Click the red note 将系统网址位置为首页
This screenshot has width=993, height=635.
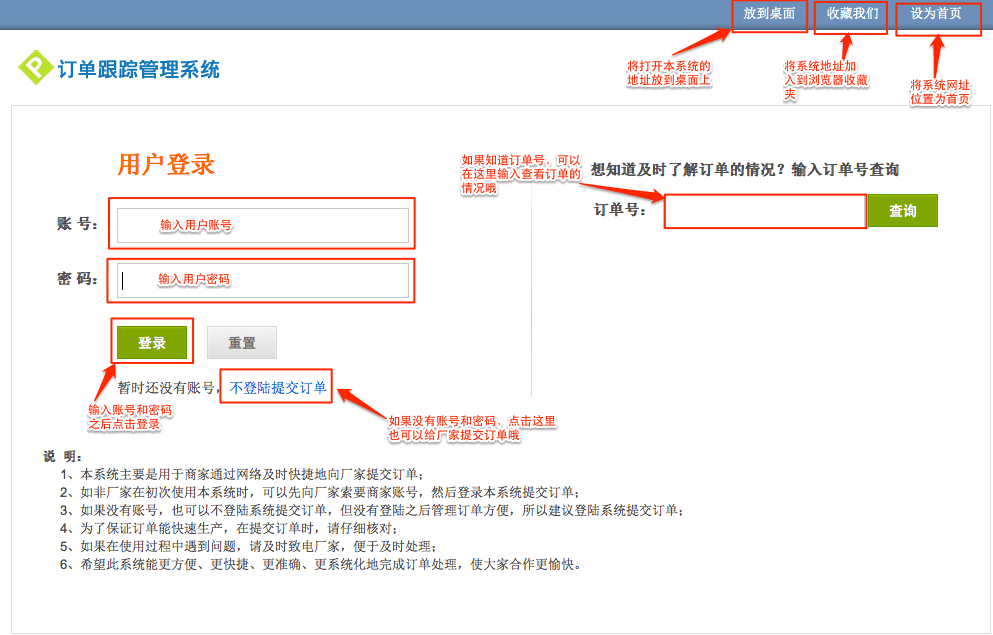pyautogui.click(x=939, y=92)
